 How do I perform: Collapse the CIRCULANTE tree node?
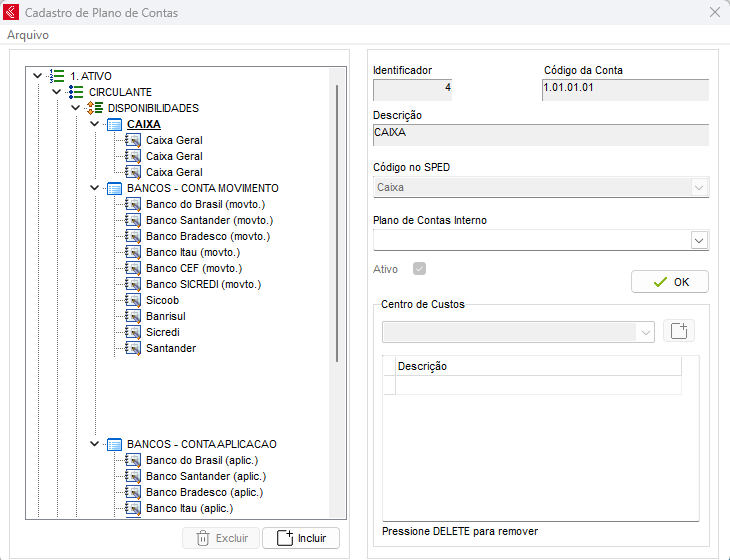tap(57, 92)
